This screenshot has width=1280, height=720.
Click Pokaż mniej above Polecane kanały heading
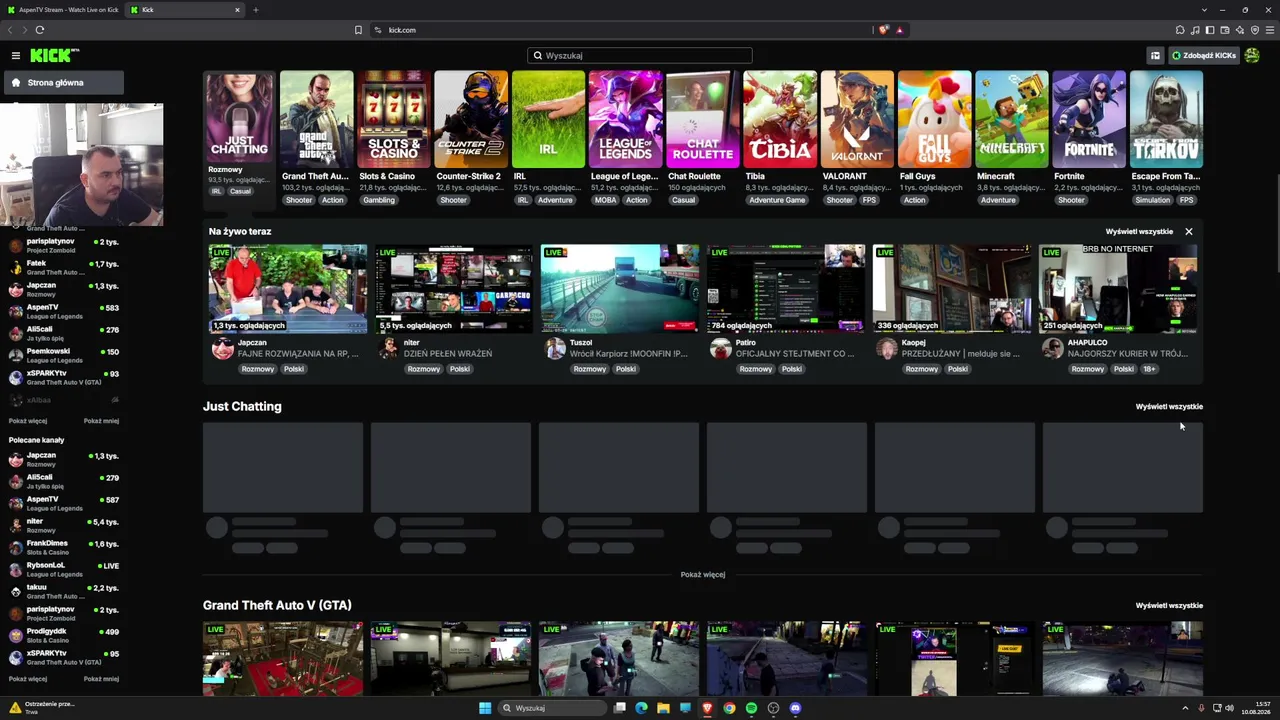coord(101,421)
